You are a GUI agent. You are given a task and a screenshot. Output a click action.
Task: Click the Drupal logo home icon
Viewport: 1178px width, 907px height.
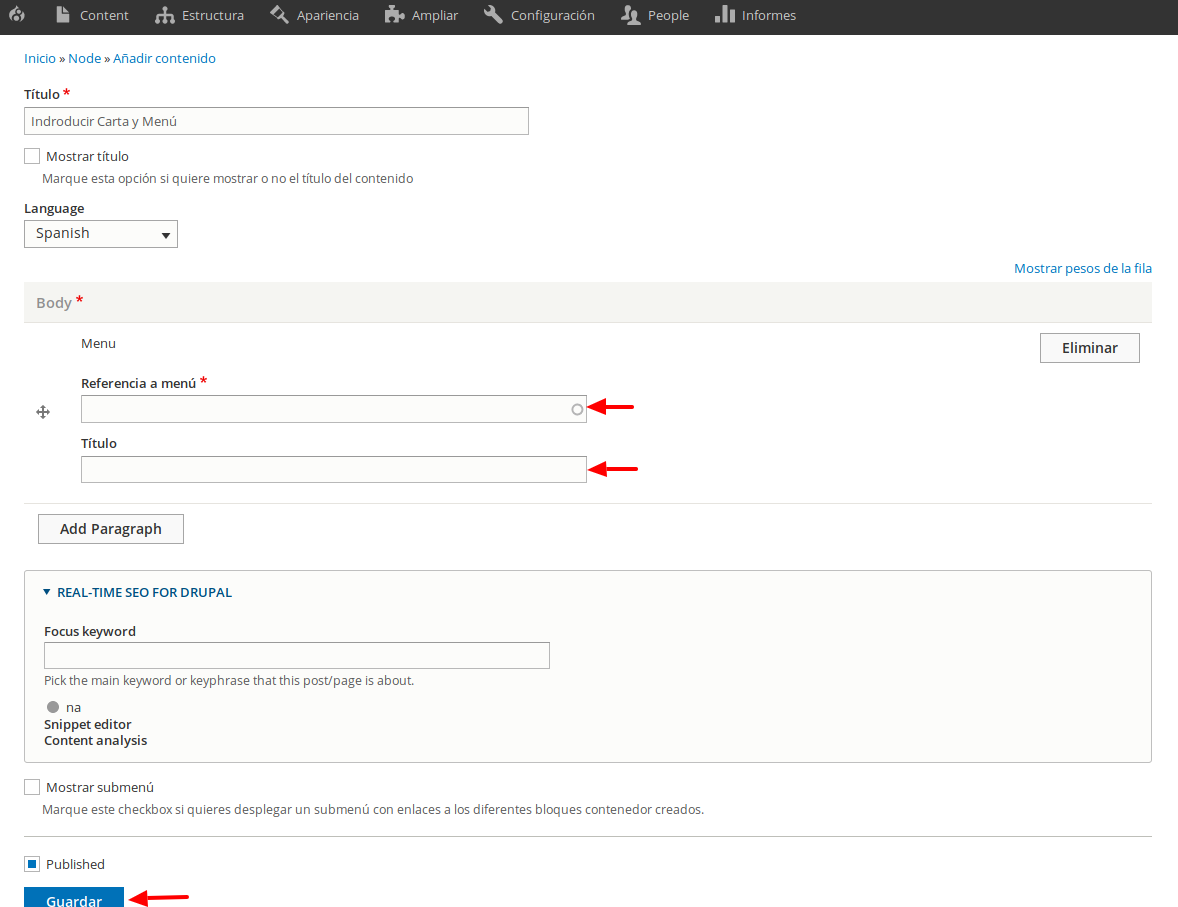[x=17, y=14]
